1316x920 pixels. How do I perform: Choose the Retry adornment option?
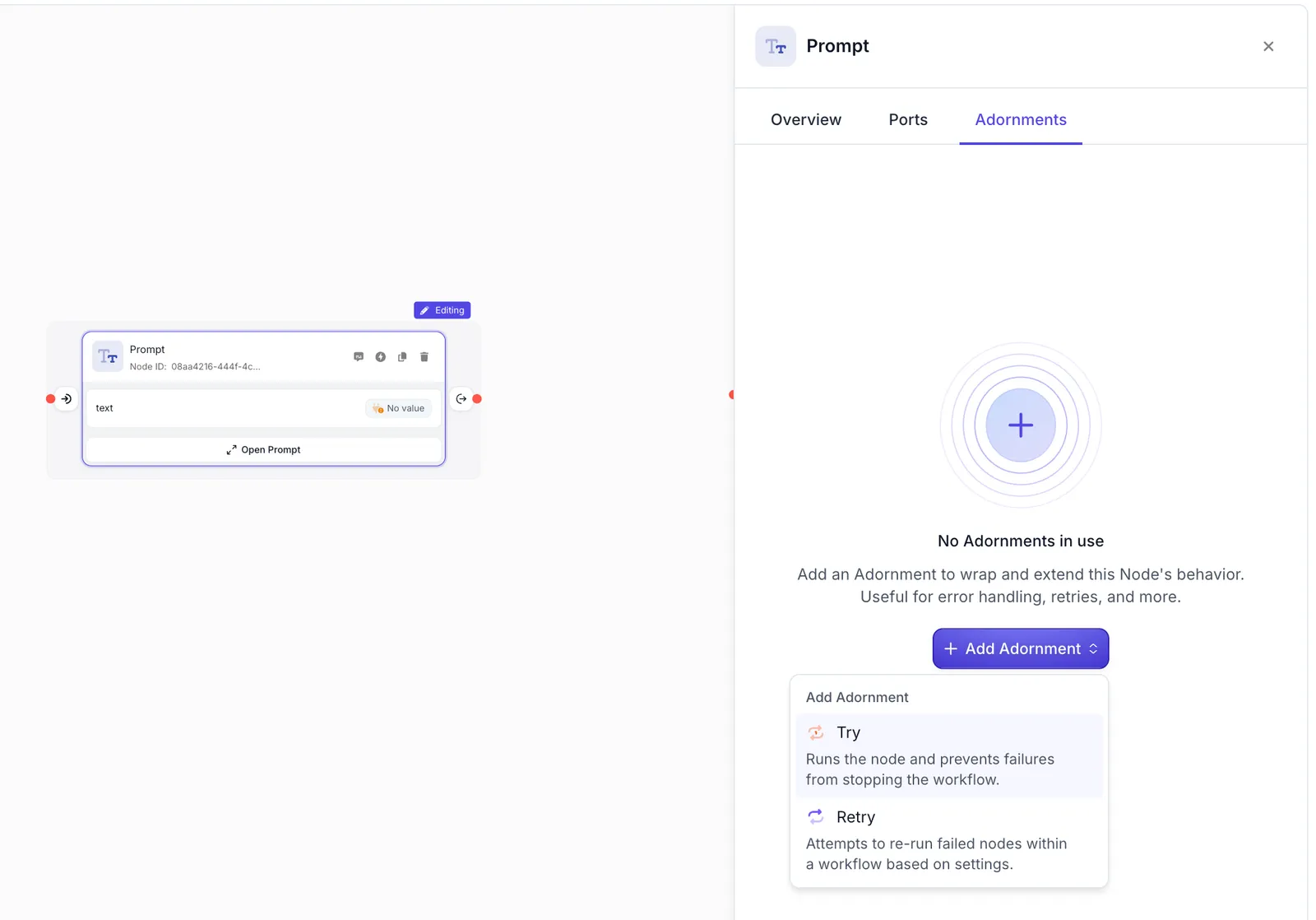(x=949, y=840)
